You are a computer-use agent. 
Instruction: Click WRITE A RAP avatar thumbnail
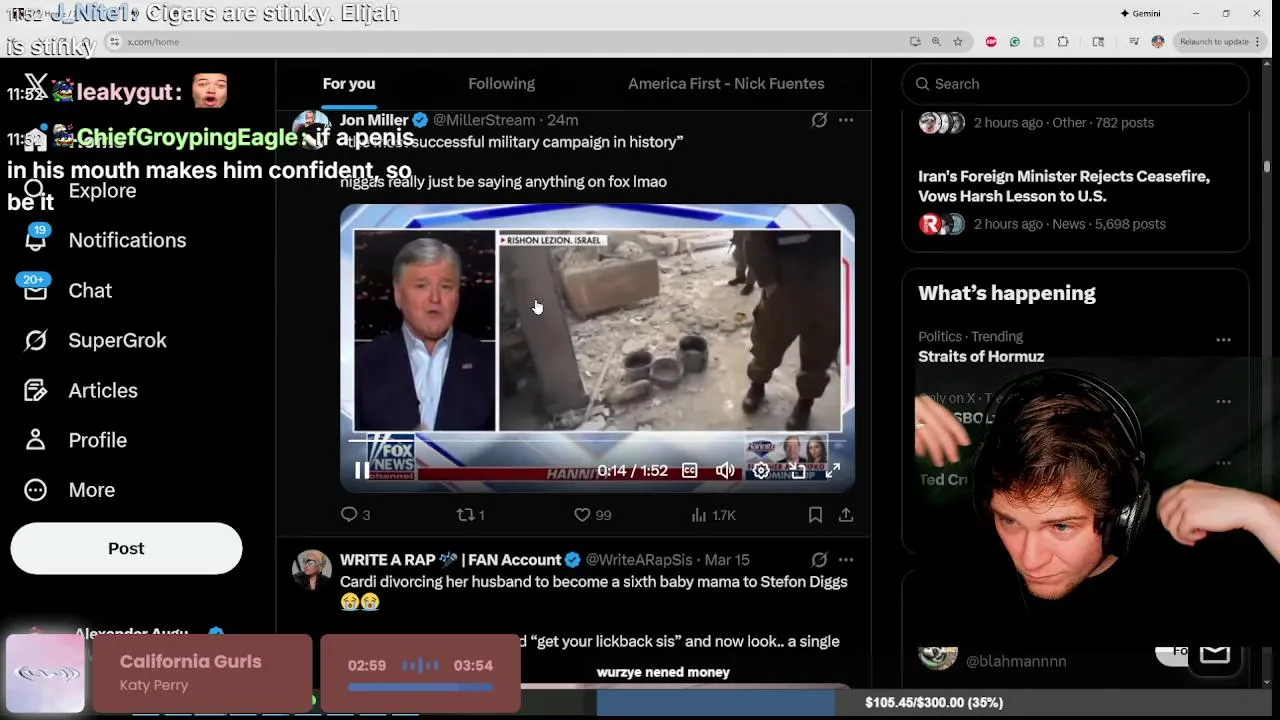(311, 570)
